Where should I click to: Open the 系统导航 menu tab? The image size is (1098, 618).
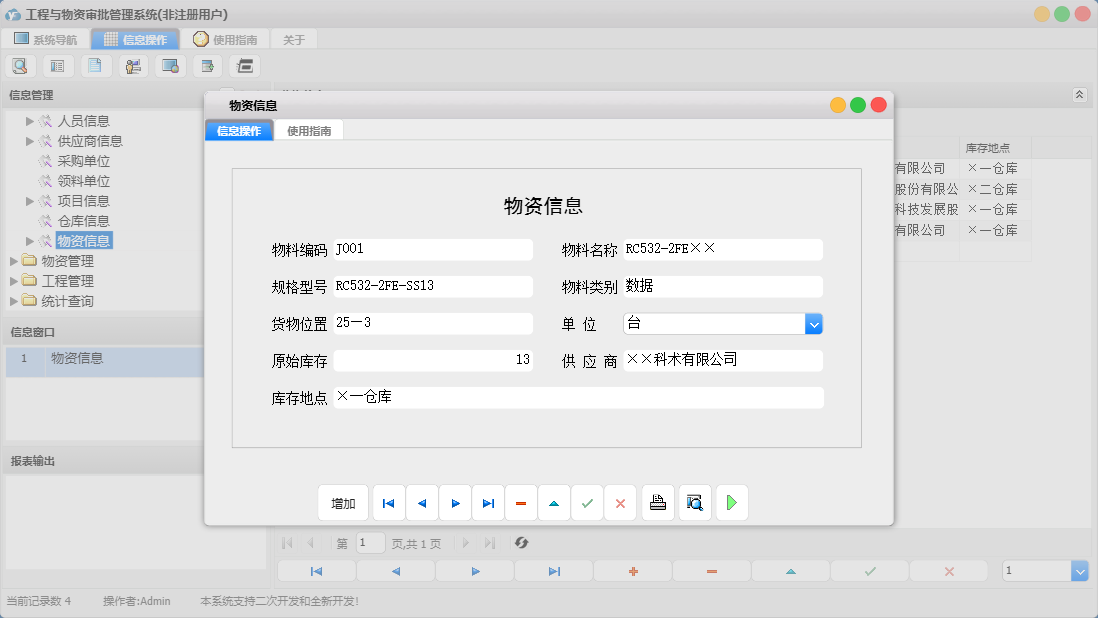(x=44, y=39)
